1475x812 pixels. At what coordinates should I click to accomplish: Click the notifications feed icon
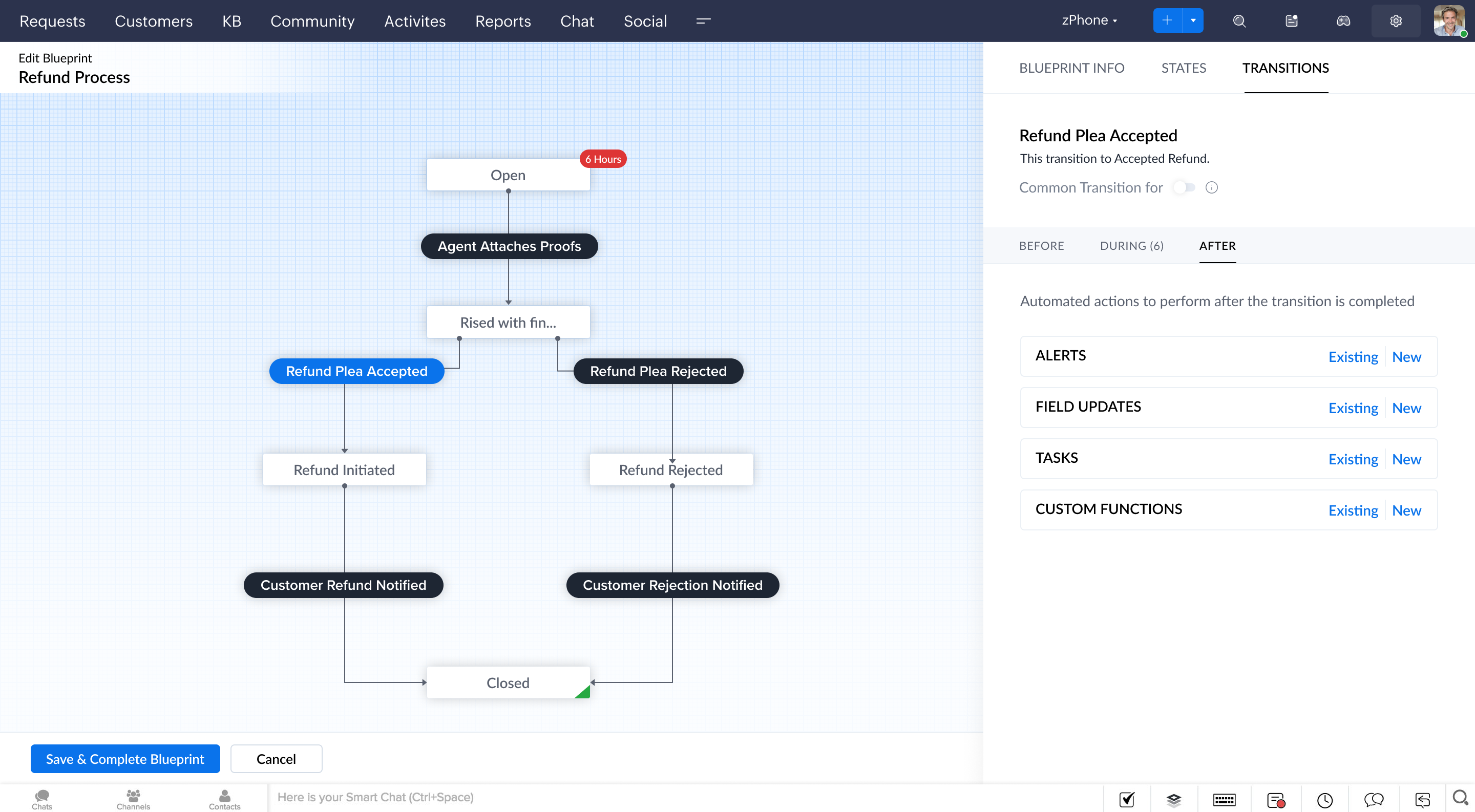1291,21
